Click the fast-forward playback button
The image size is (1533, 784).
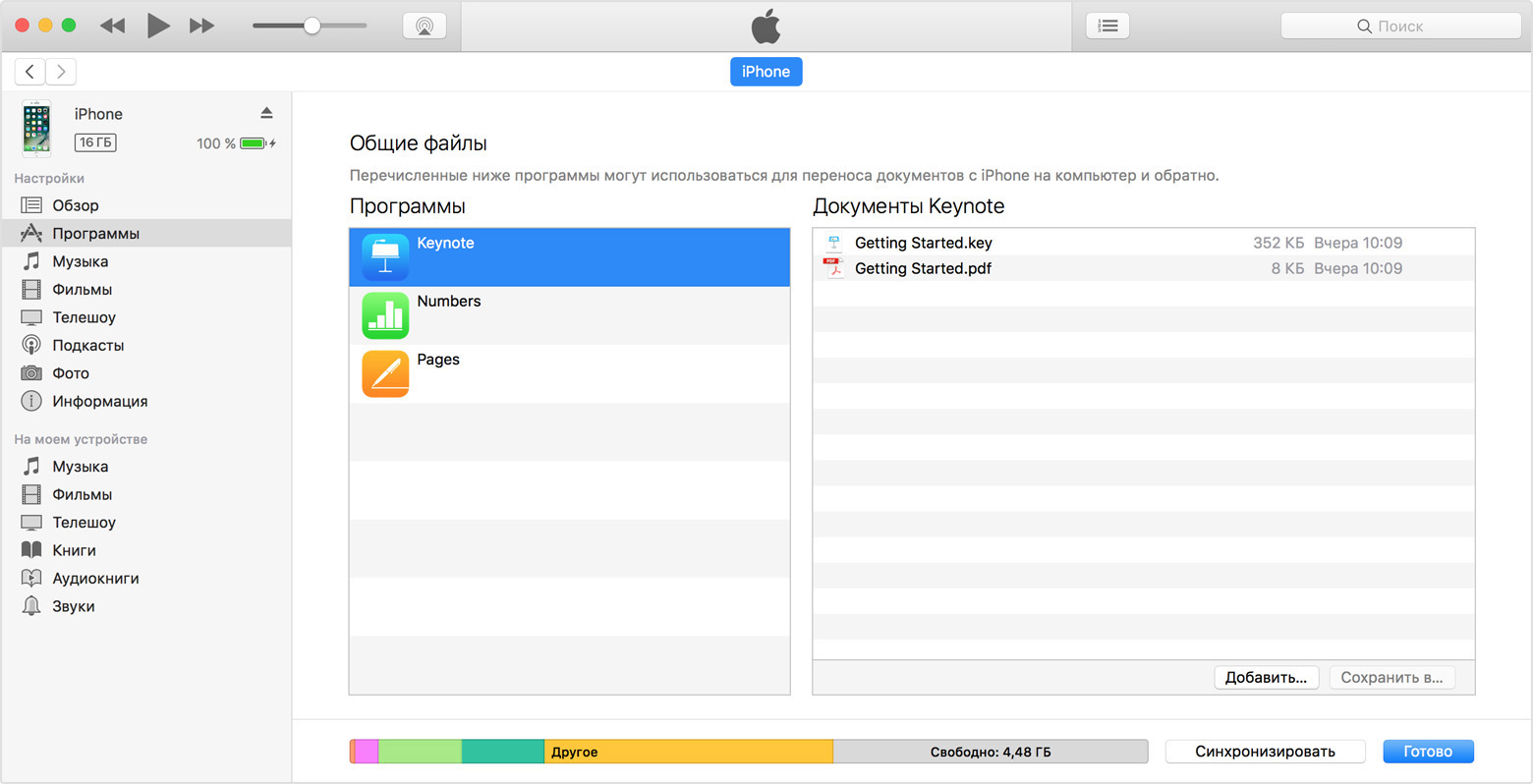(202, 26)
